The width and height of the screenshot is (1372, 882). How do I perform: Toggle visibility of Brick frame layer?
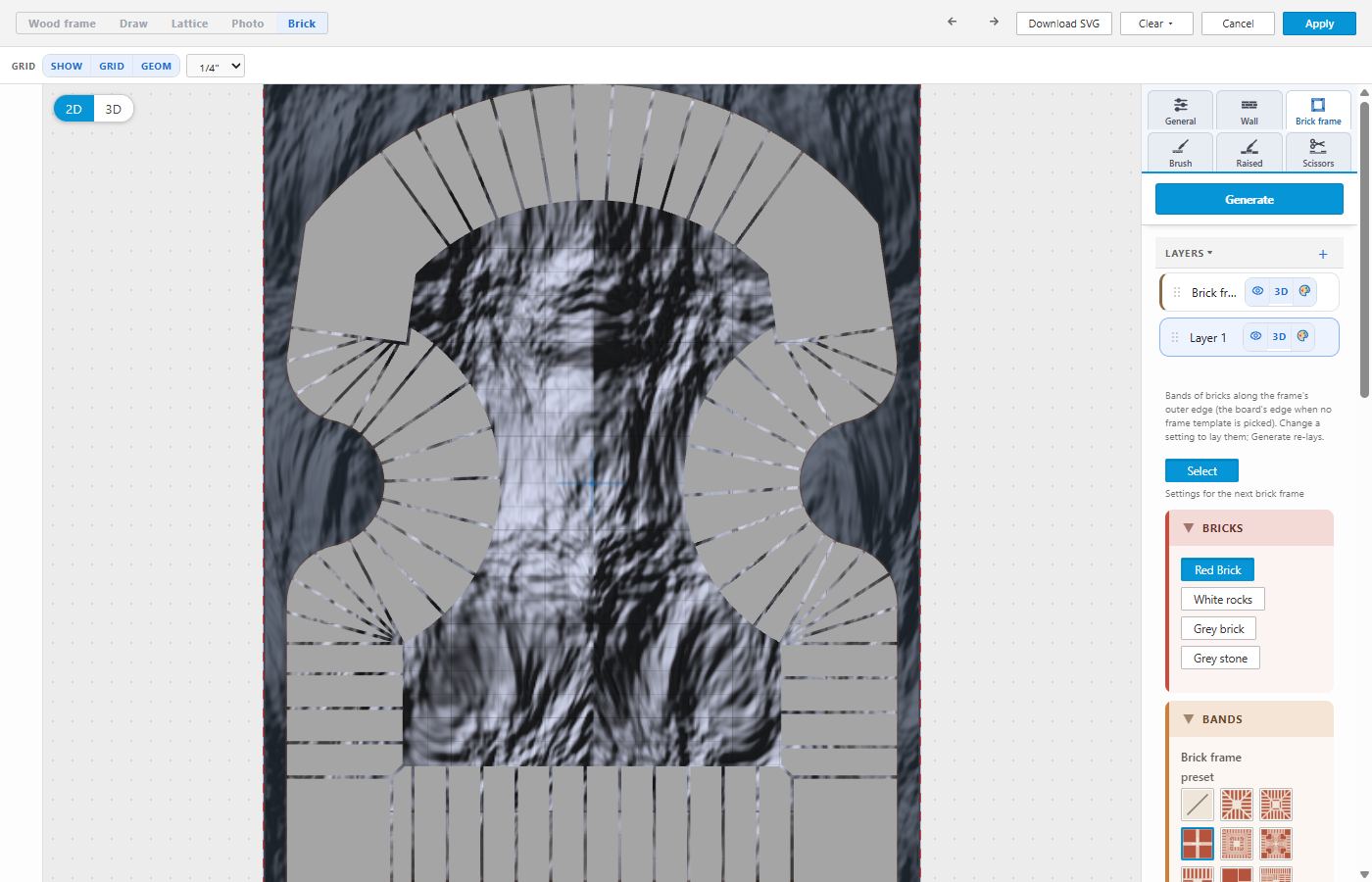tap(1257, 291)
